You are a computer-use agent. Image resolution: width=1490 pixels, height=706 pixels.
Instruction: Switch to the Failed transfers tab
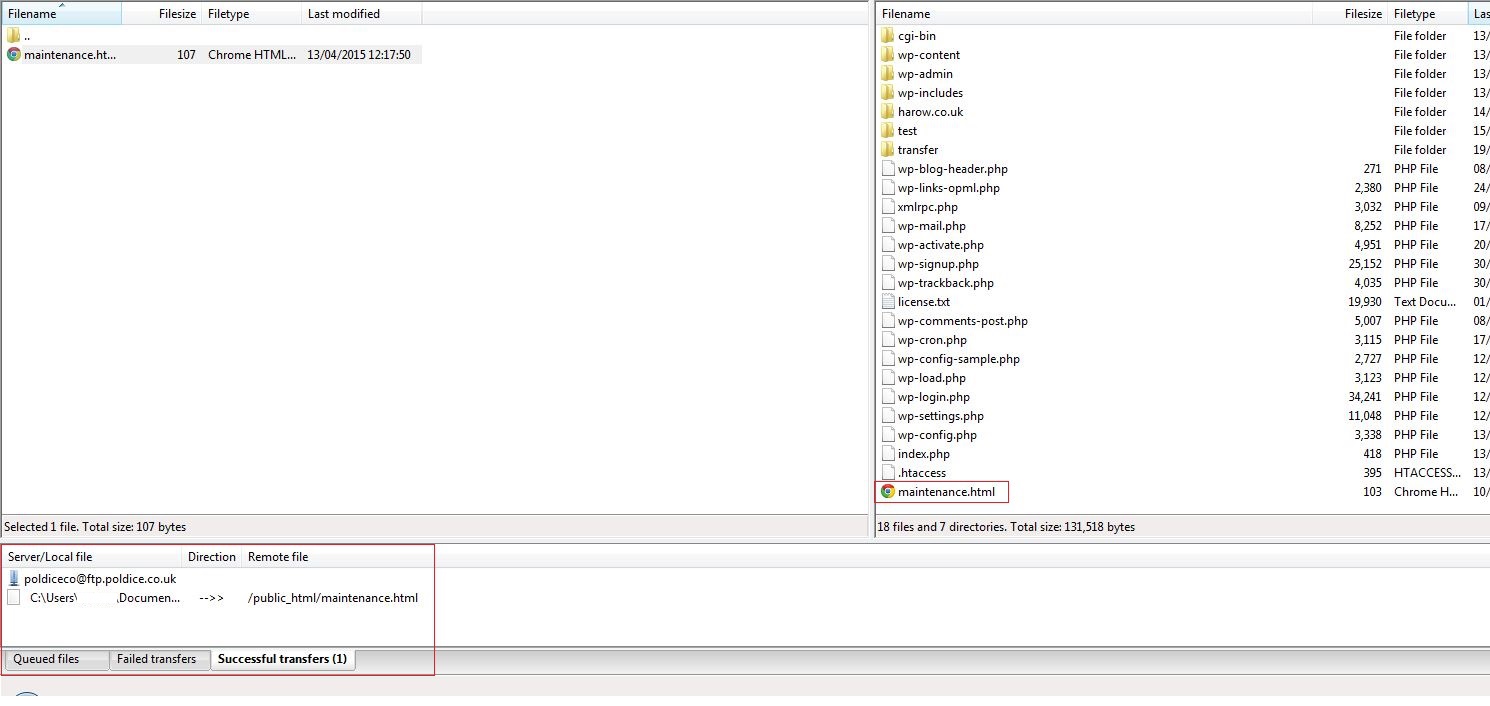pos(156,659)
